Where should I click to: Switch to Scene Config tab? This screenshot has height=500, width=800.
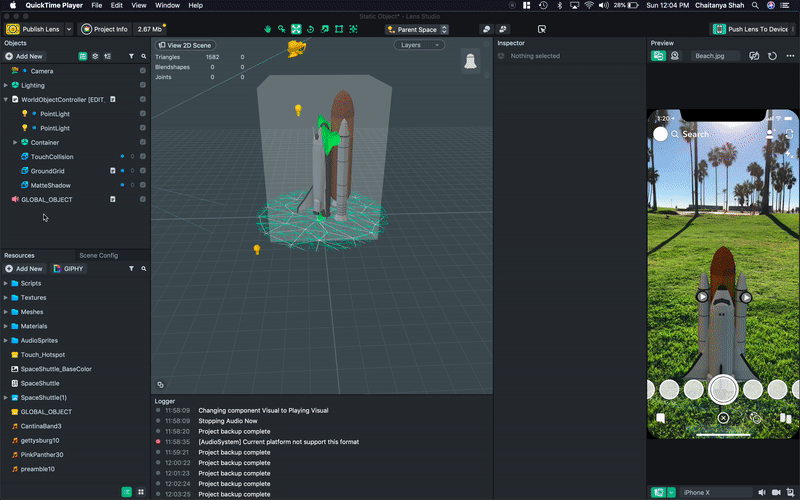pos(98,255)
